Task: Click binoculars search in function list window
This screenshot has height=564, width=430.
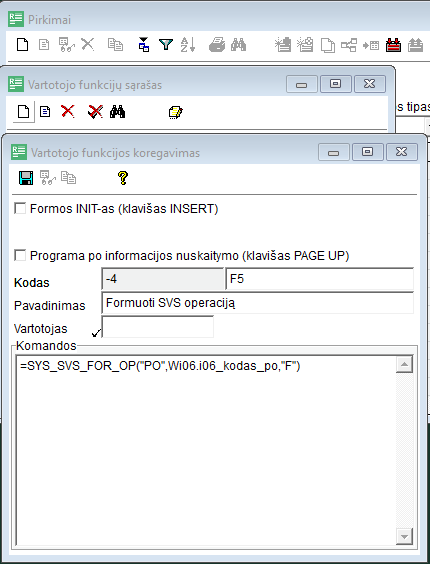Action: (x=117, y=112)
